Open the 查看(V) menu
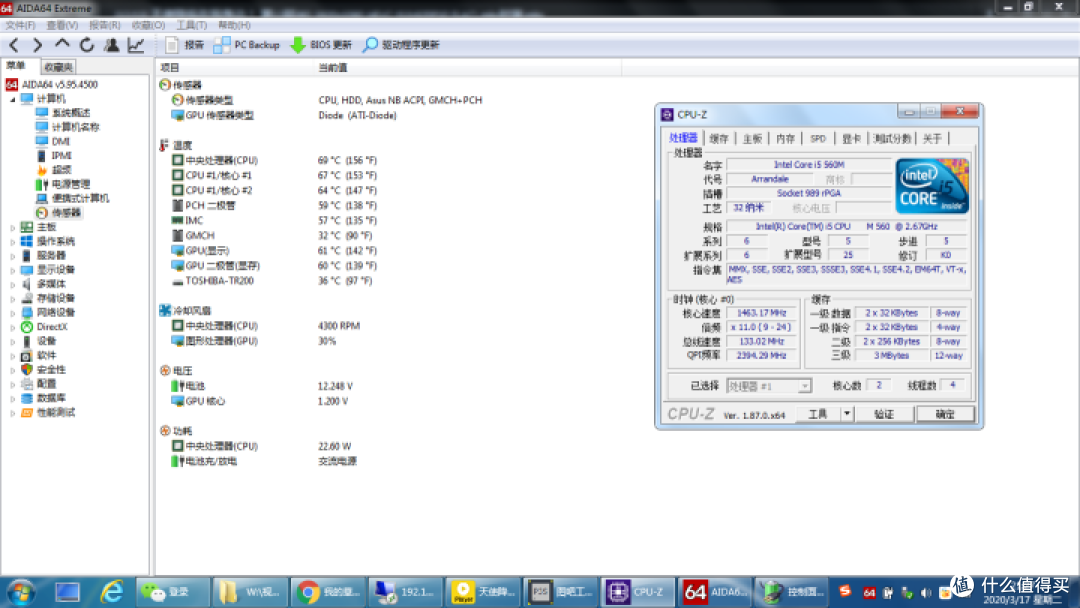The image size is (1080, 608). pyautogui.click(x=62, y=25)
